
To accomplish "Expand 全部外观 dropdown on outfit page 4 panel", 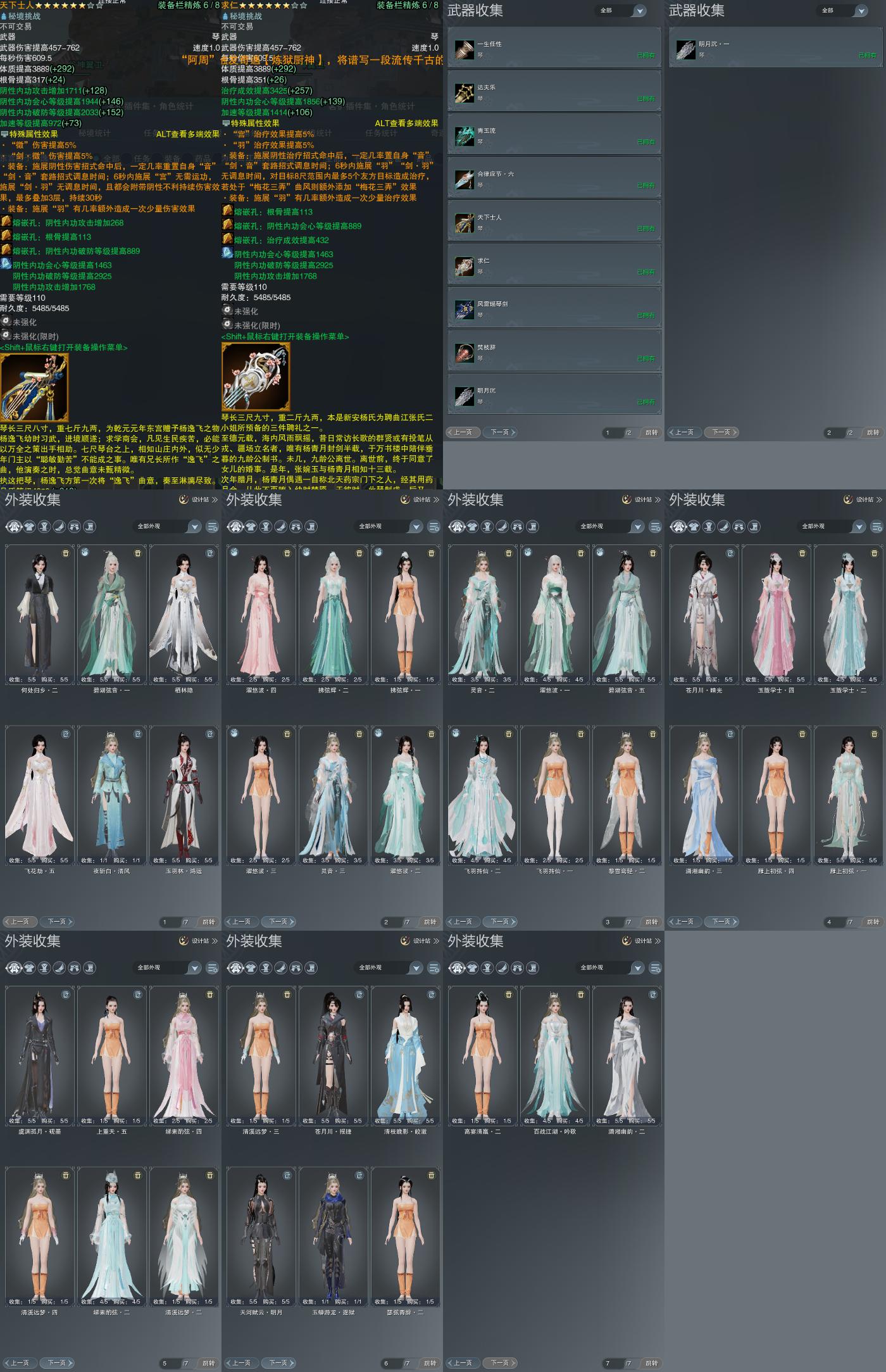I will point(832,526).
